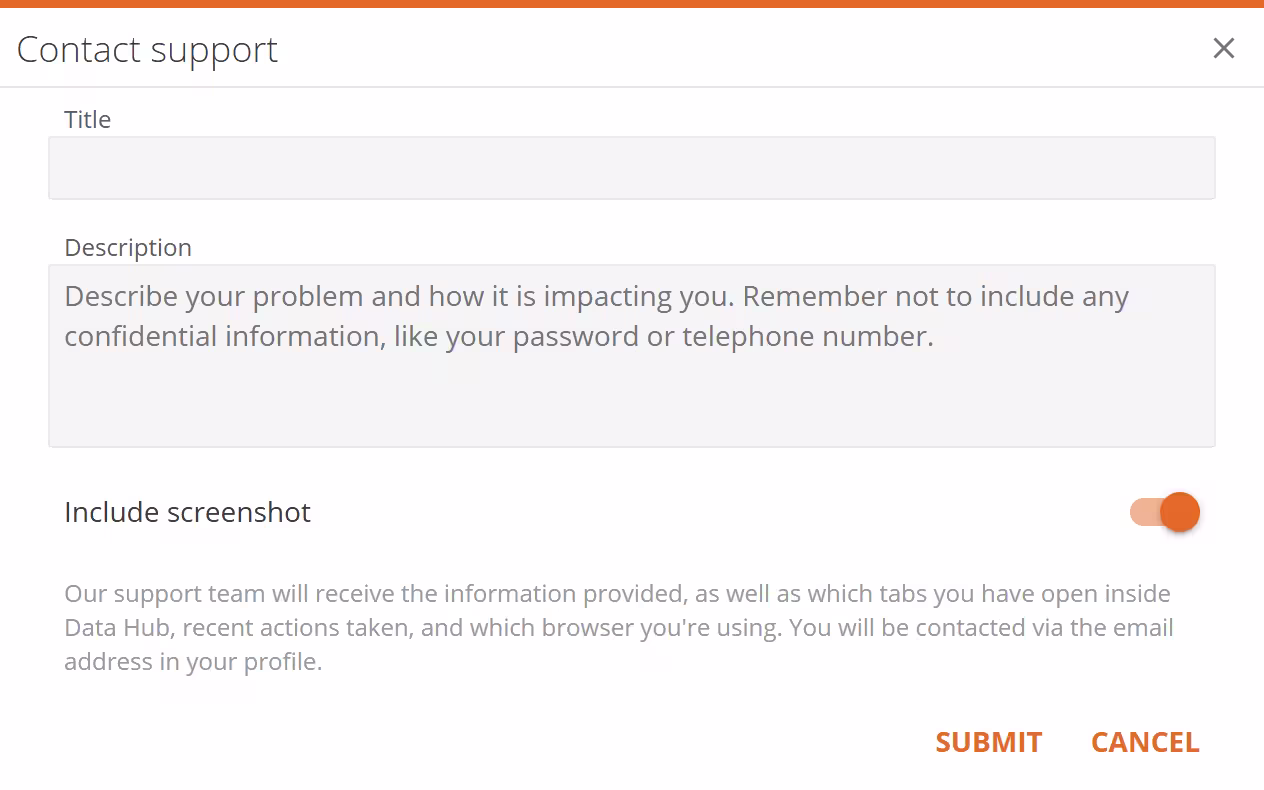
Task: Submit the support request
Action: 988,742
